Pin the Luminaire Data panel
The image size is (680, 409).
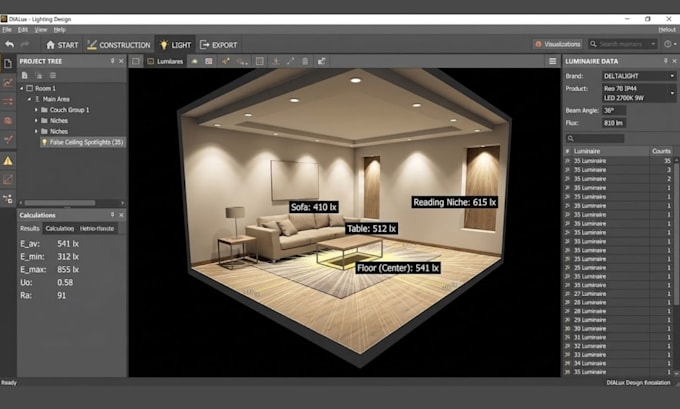click(x=666, y=61)
